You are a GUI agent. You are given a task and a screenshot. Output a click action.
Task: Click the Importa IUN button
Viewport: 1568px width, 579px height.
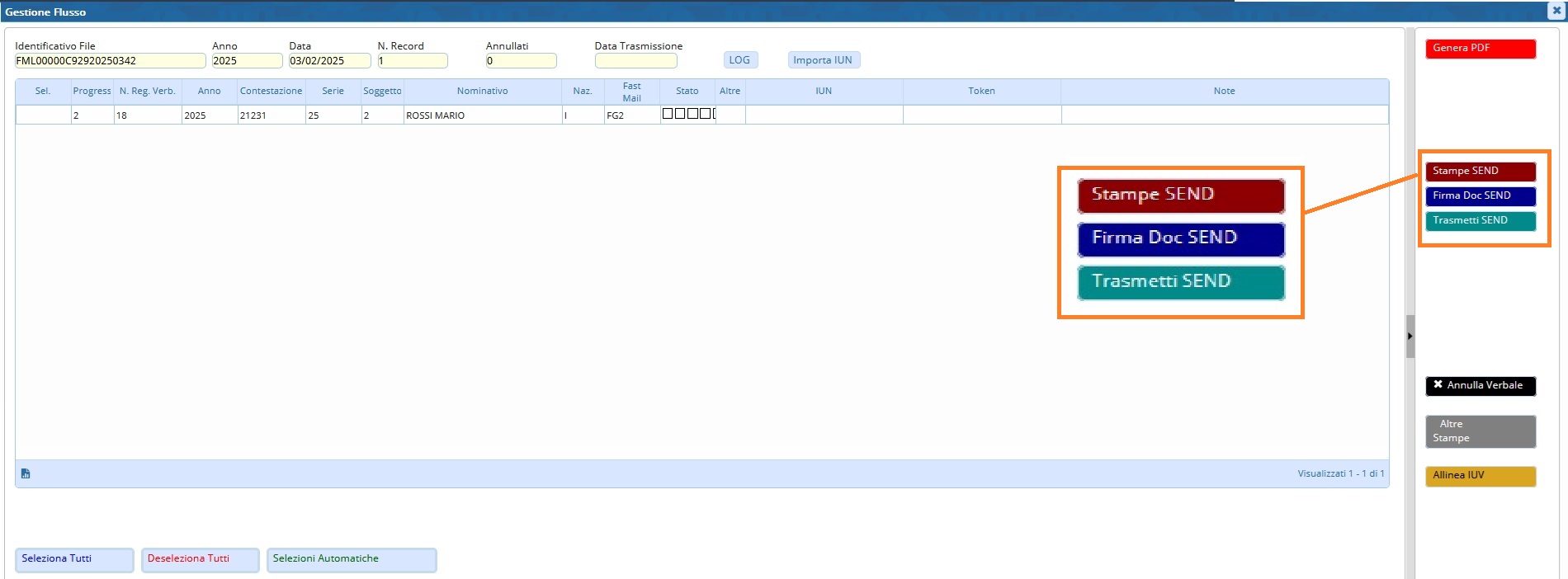click(x=823, y=60)
